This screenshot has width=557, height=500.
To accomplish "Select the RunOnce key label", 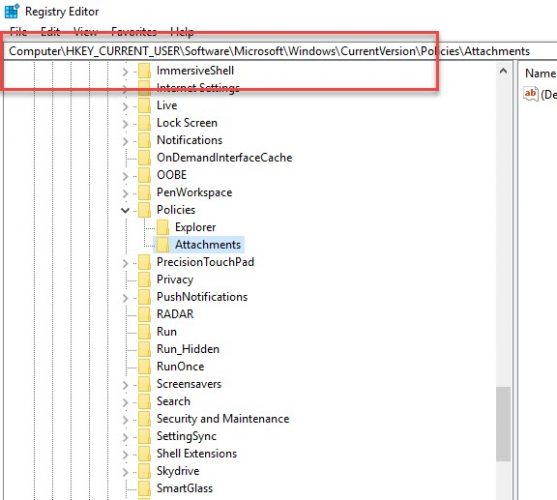I will (180, 366).
